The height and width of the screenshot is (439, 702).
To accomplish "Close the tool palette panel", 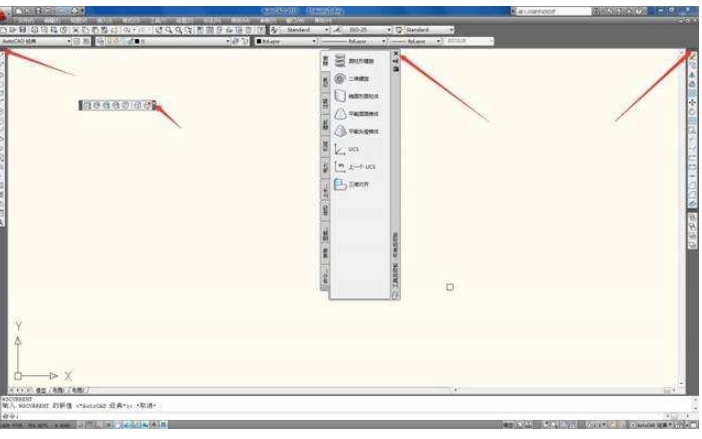I will tap(395, 53).
